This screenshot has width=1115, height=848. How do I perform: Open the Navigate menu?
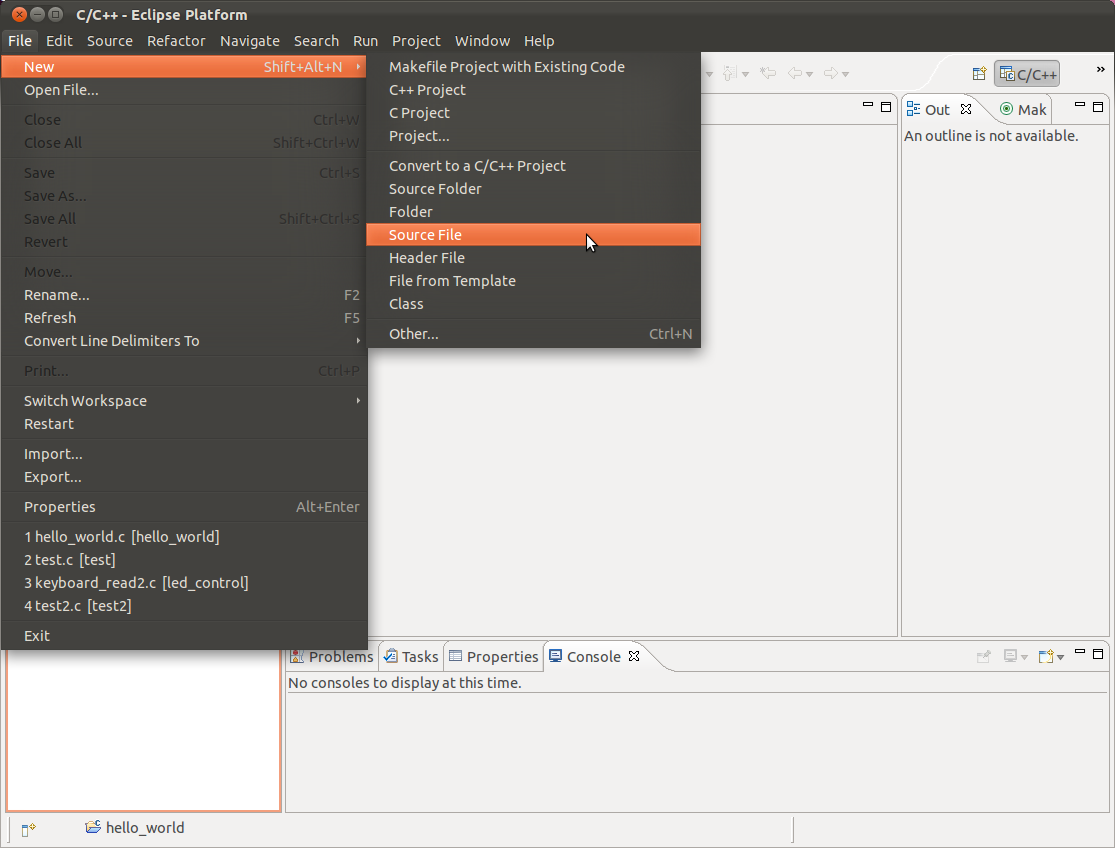click(x=250, y=41)
